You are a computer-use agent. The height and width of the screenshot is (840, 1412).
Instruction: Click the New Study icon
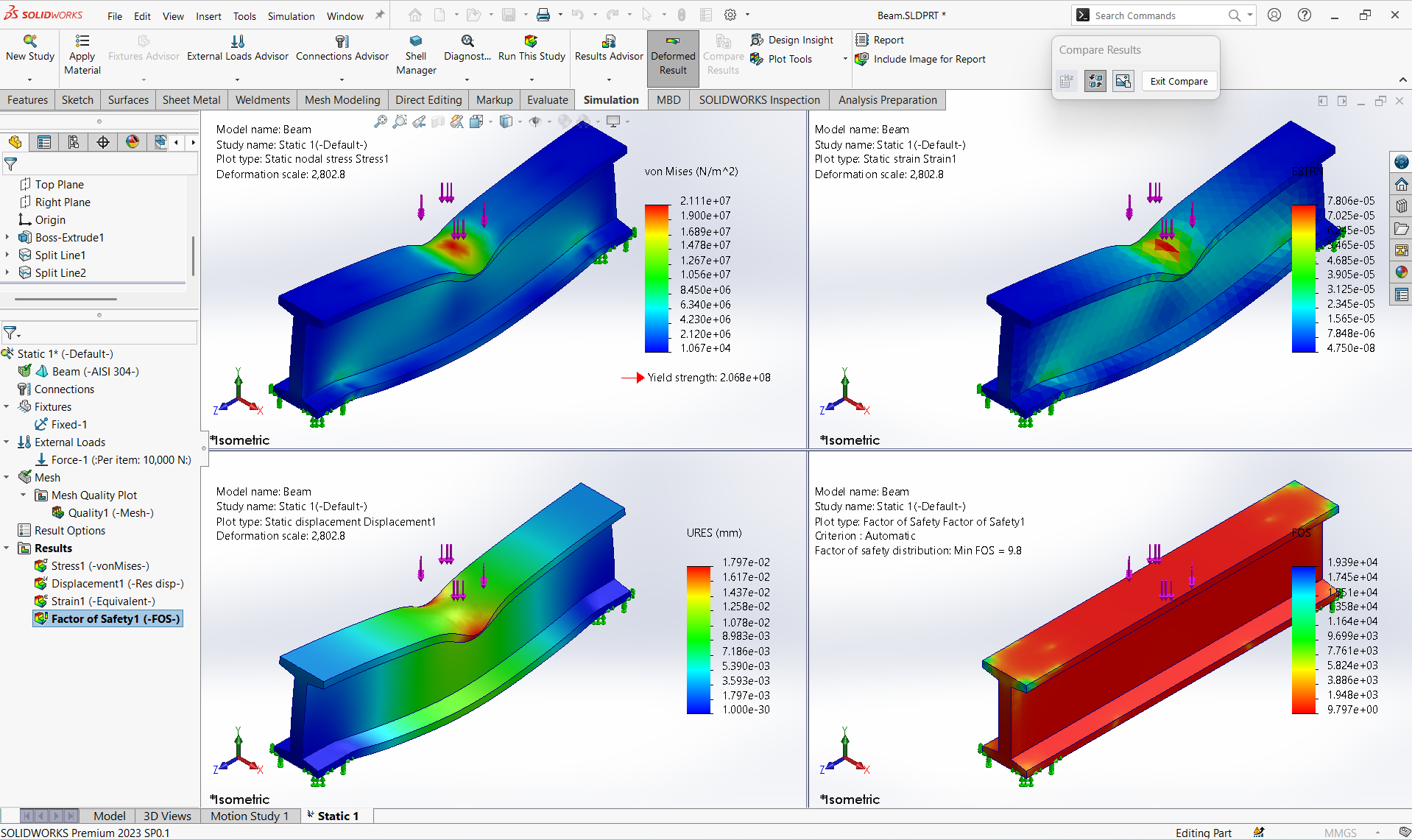click(x=29, y=41)
